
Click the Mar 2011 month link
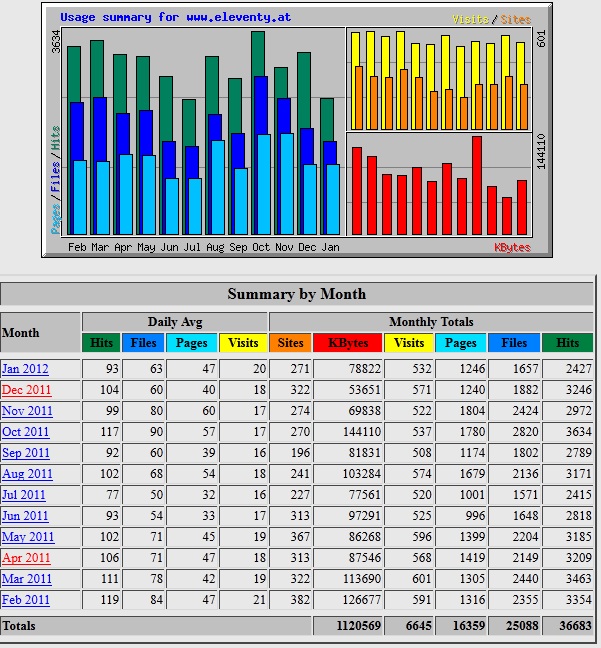[27, 579]
